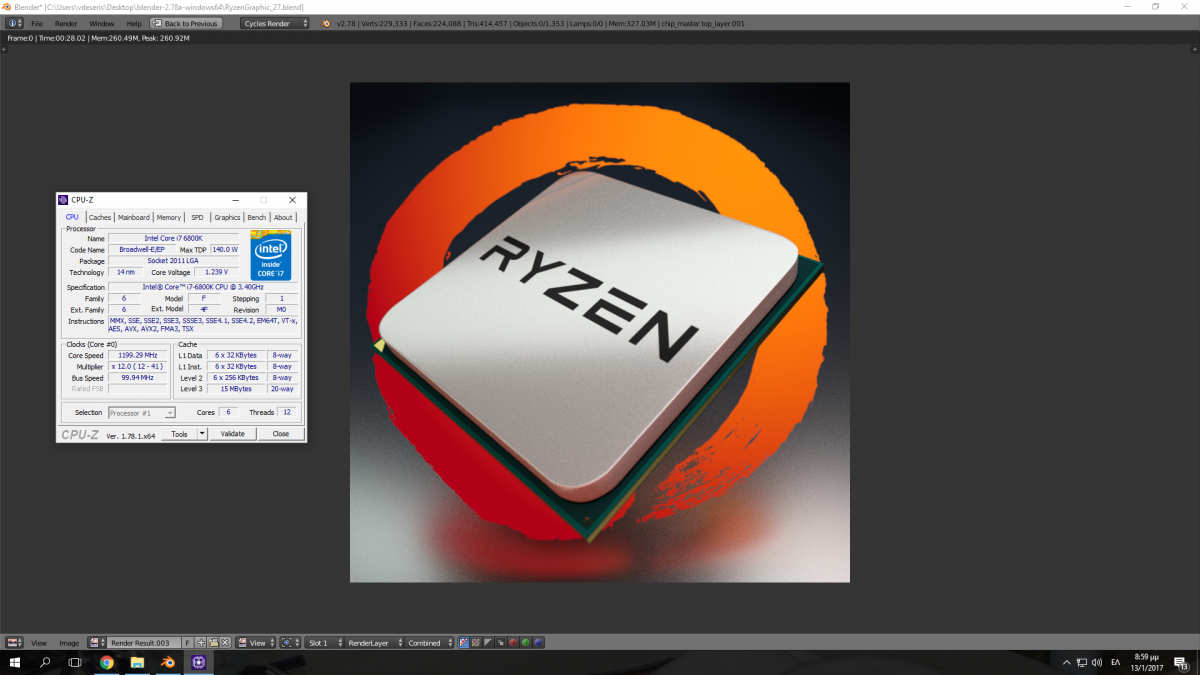Toggle blue channel display
The image size is (1200, 675).
pos(538,643)
